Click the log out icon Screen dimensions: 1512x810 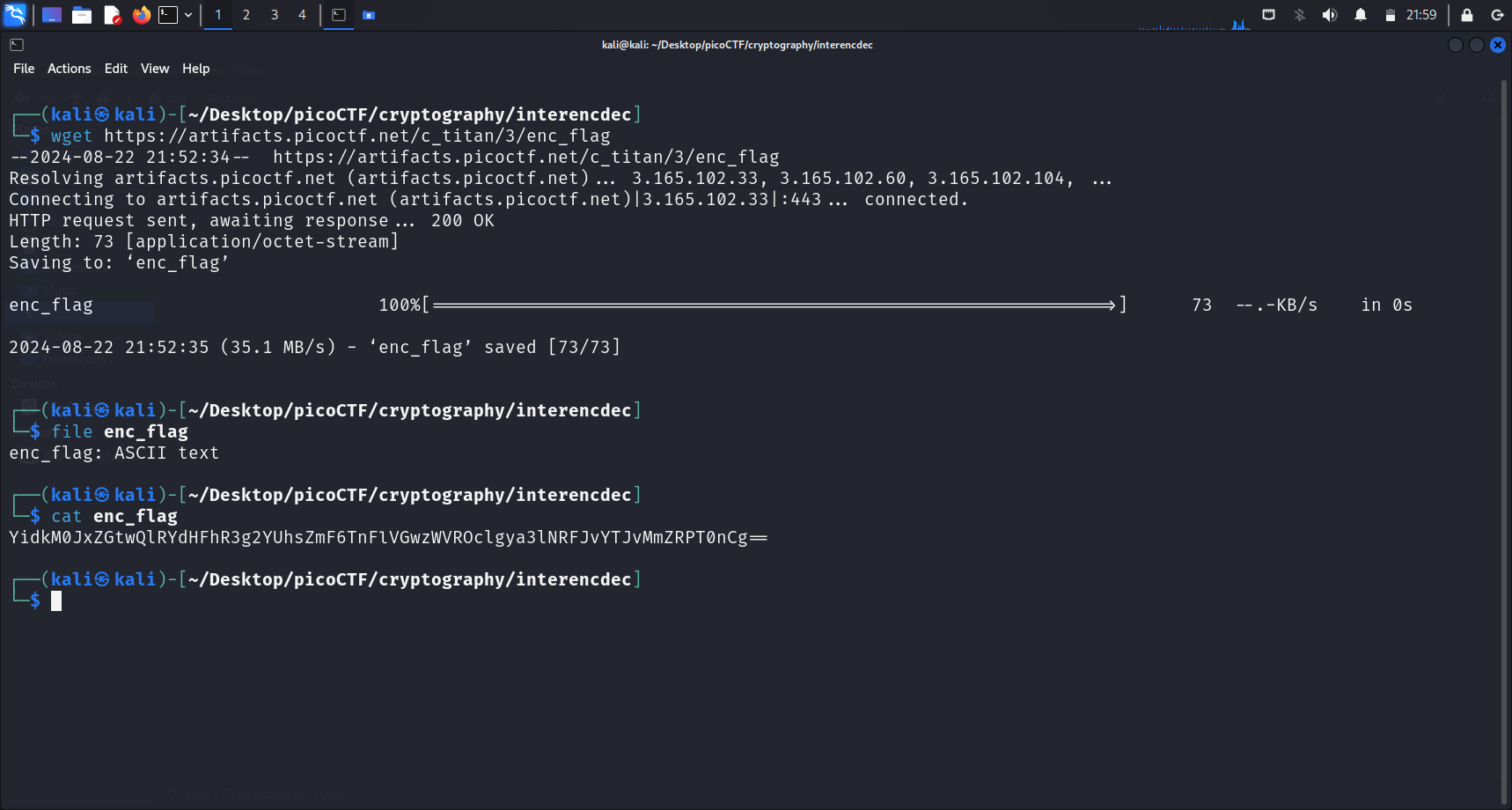tap(1496, 15)
